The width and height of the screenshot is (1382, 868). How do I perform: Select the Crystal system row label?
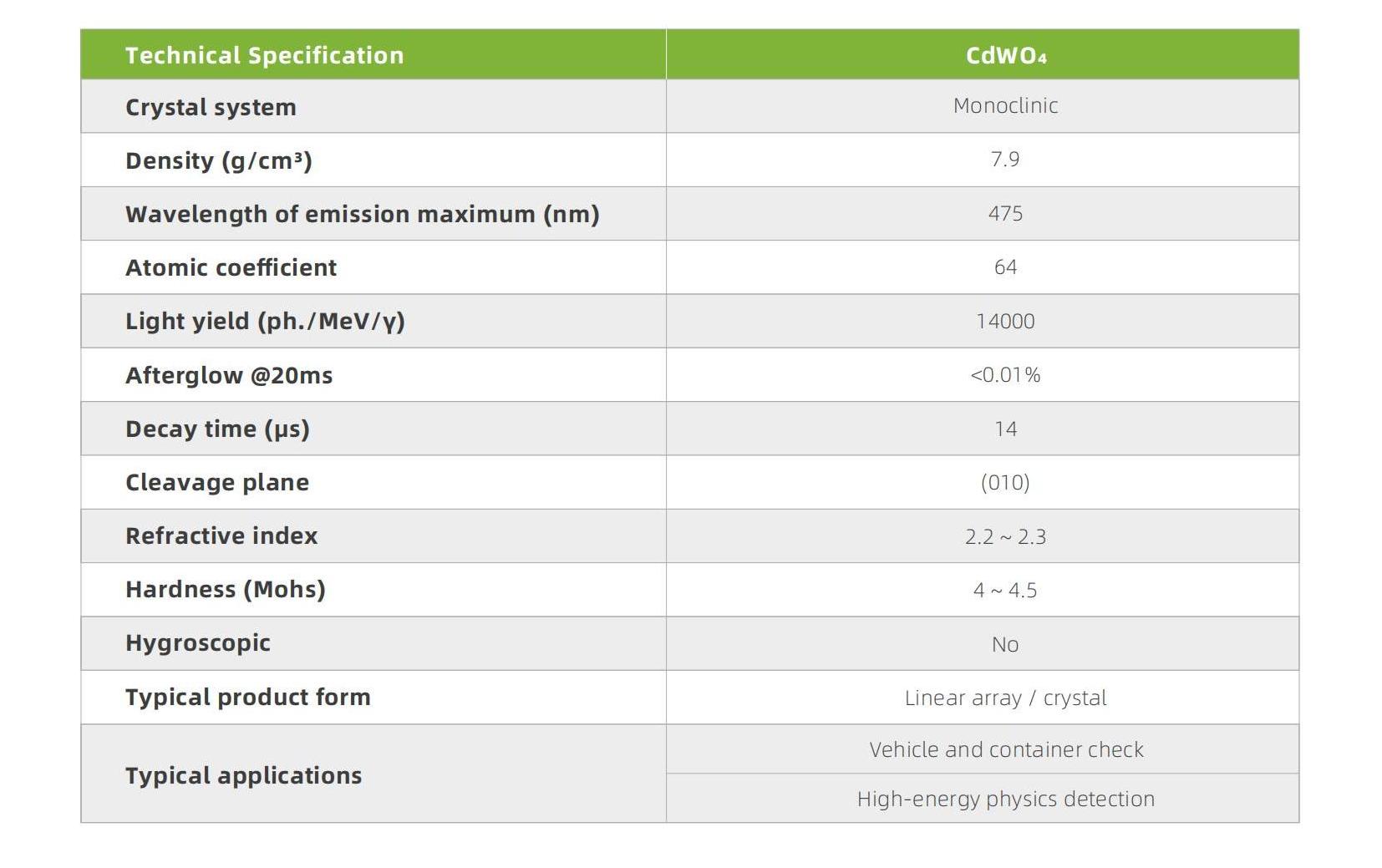tap(211, 107)
